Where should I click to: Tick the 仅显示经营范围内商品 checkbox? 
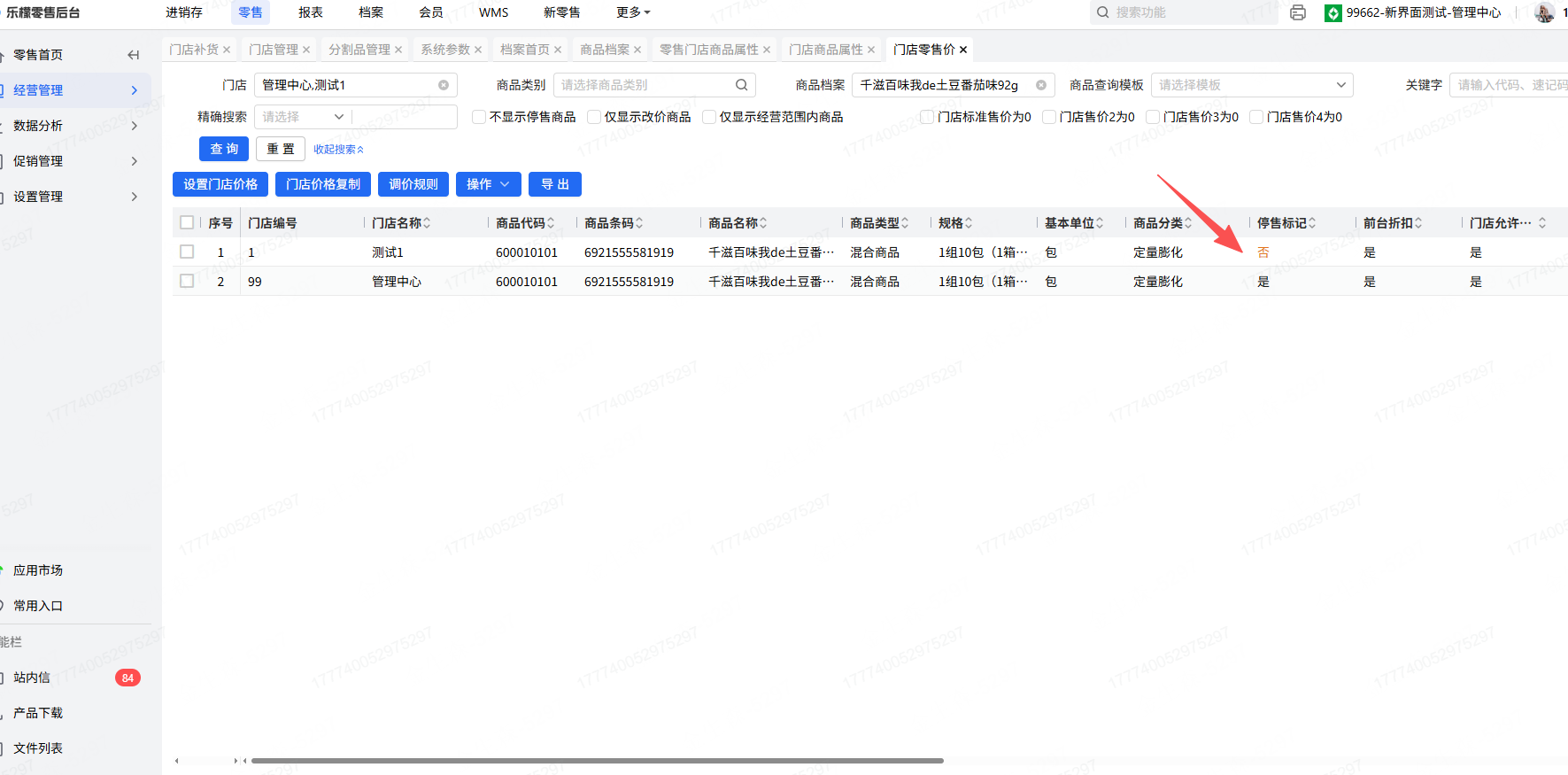(709, 117)
